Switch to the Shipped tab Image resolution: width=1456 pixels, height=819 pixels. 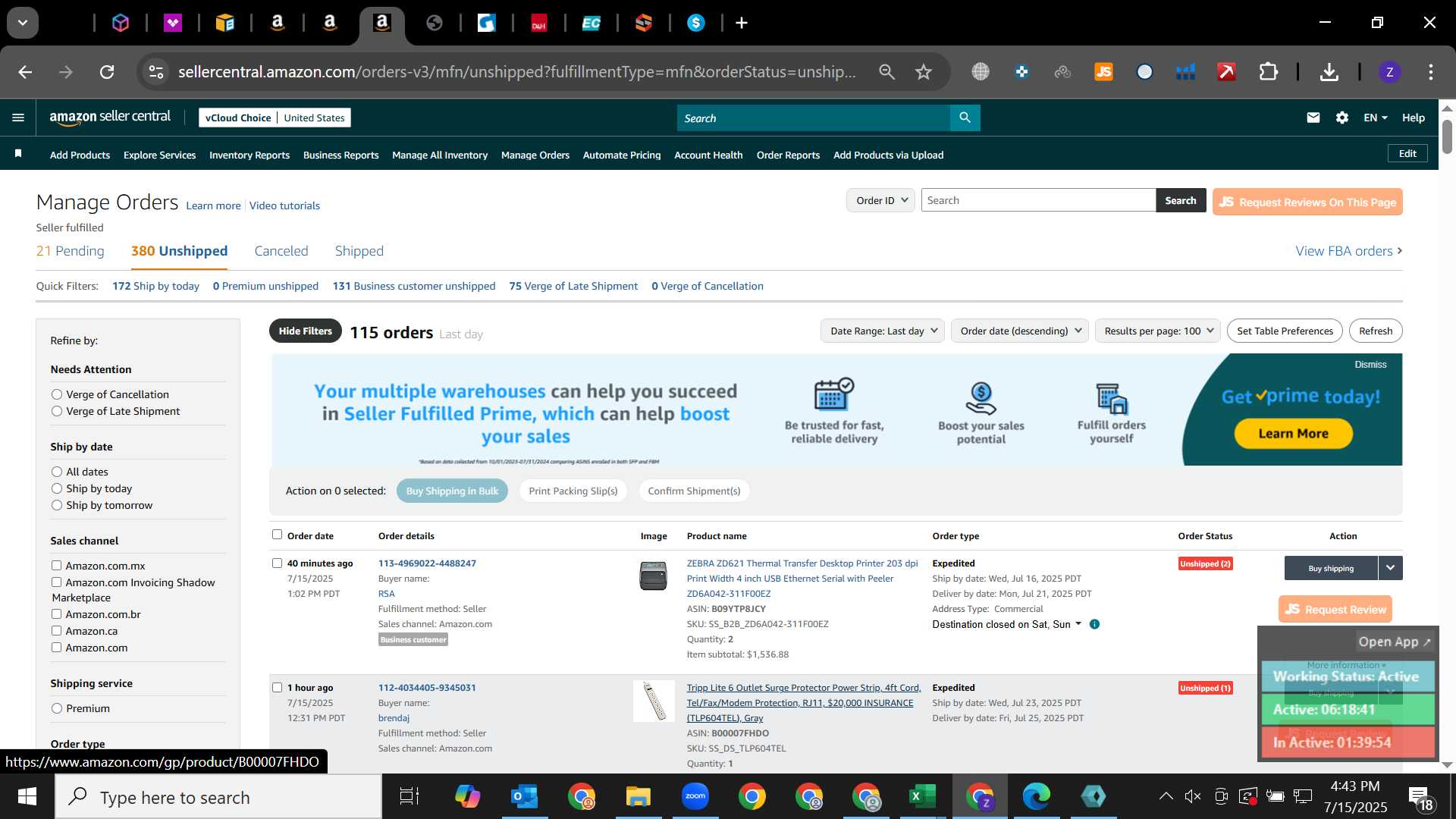pyautogui.click(x=359, y=251)
